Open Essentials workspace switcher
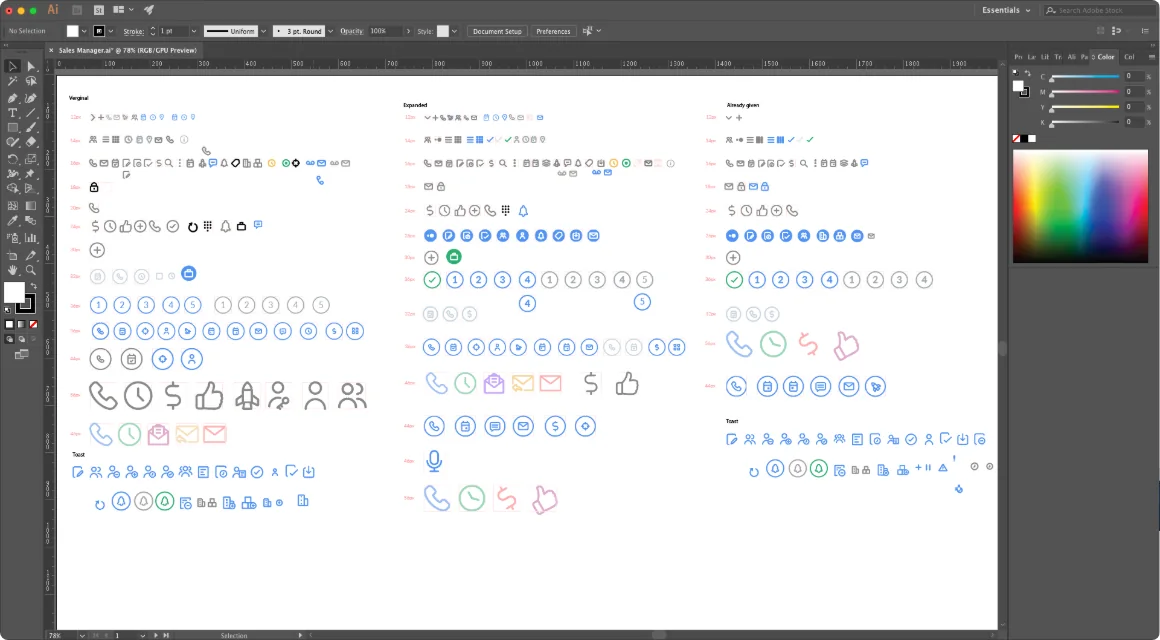Viewport: 1160px width, 640px height. (x=1005, y=10)
